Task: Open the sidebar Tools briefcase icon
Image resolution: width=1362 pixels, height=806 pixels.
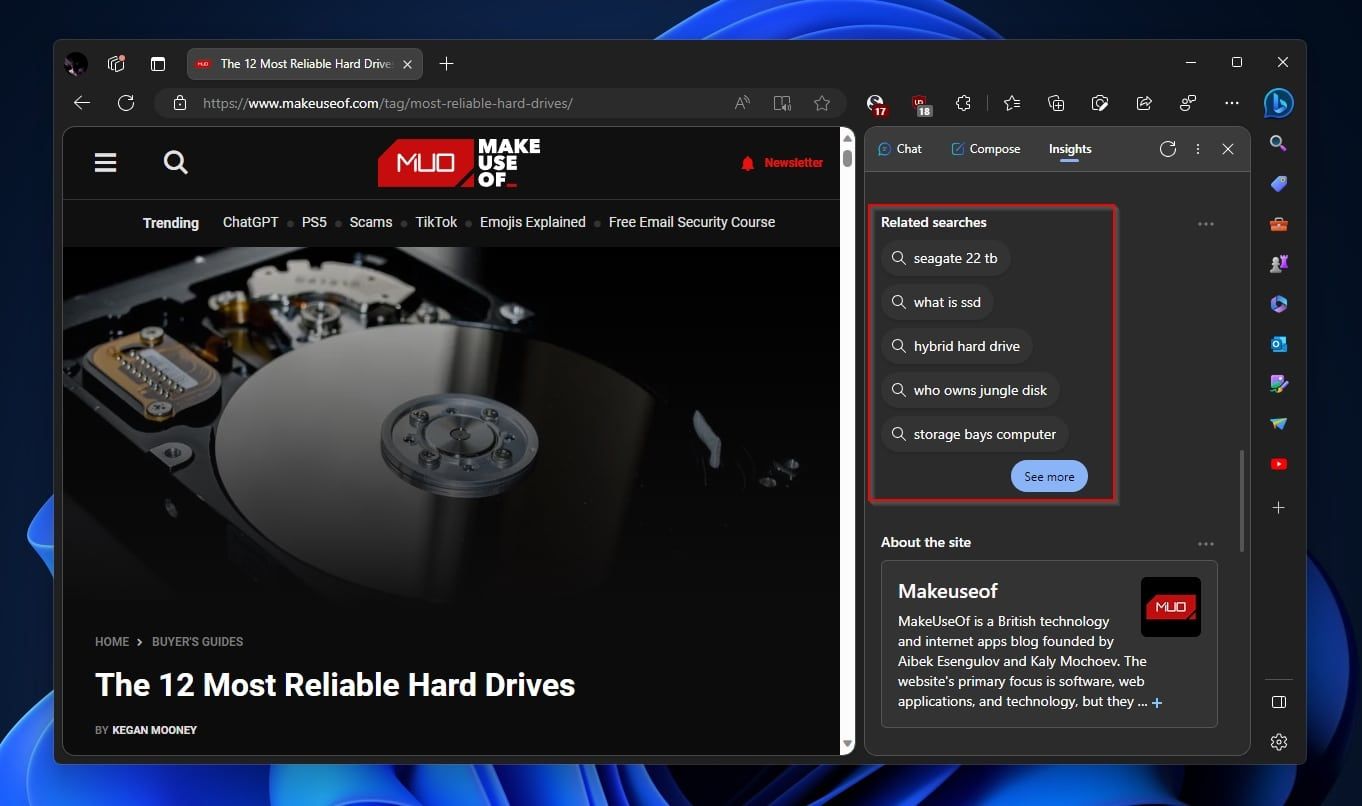Action: point(1278,224)
